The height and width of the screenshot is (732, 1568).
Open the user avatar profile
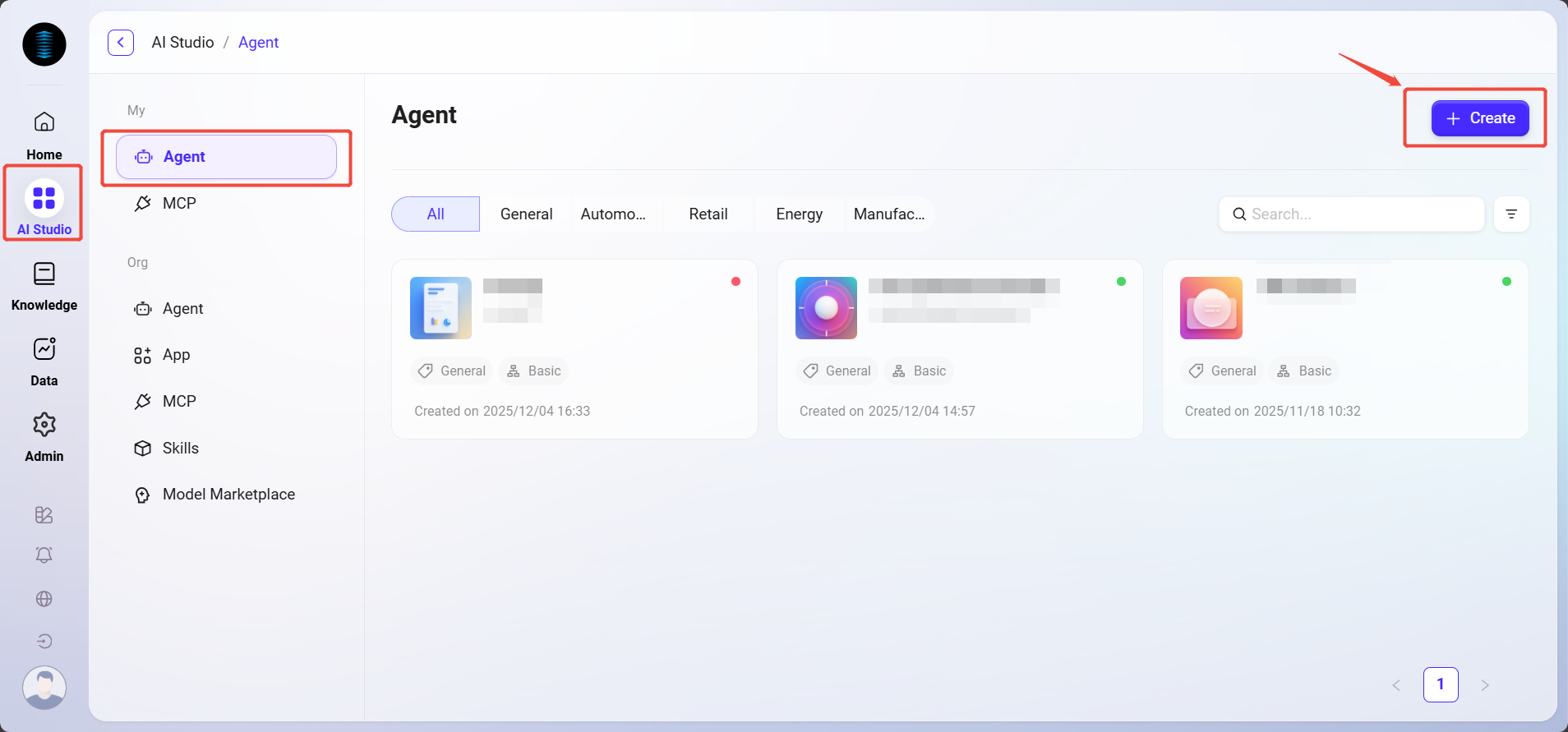tap(44, 688)
